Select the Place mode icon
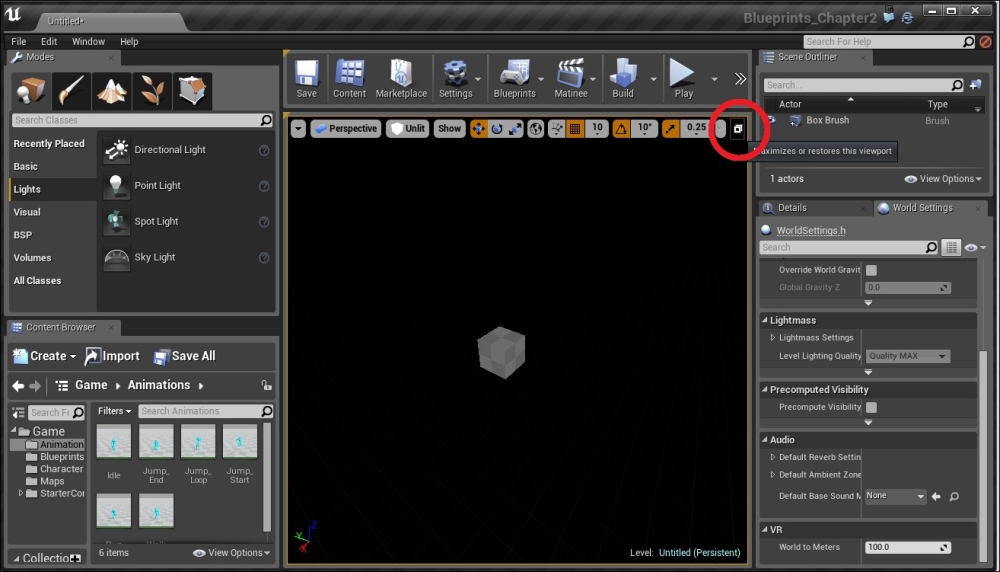This screenshot has width=1000, height=572. tap(31, 91)
